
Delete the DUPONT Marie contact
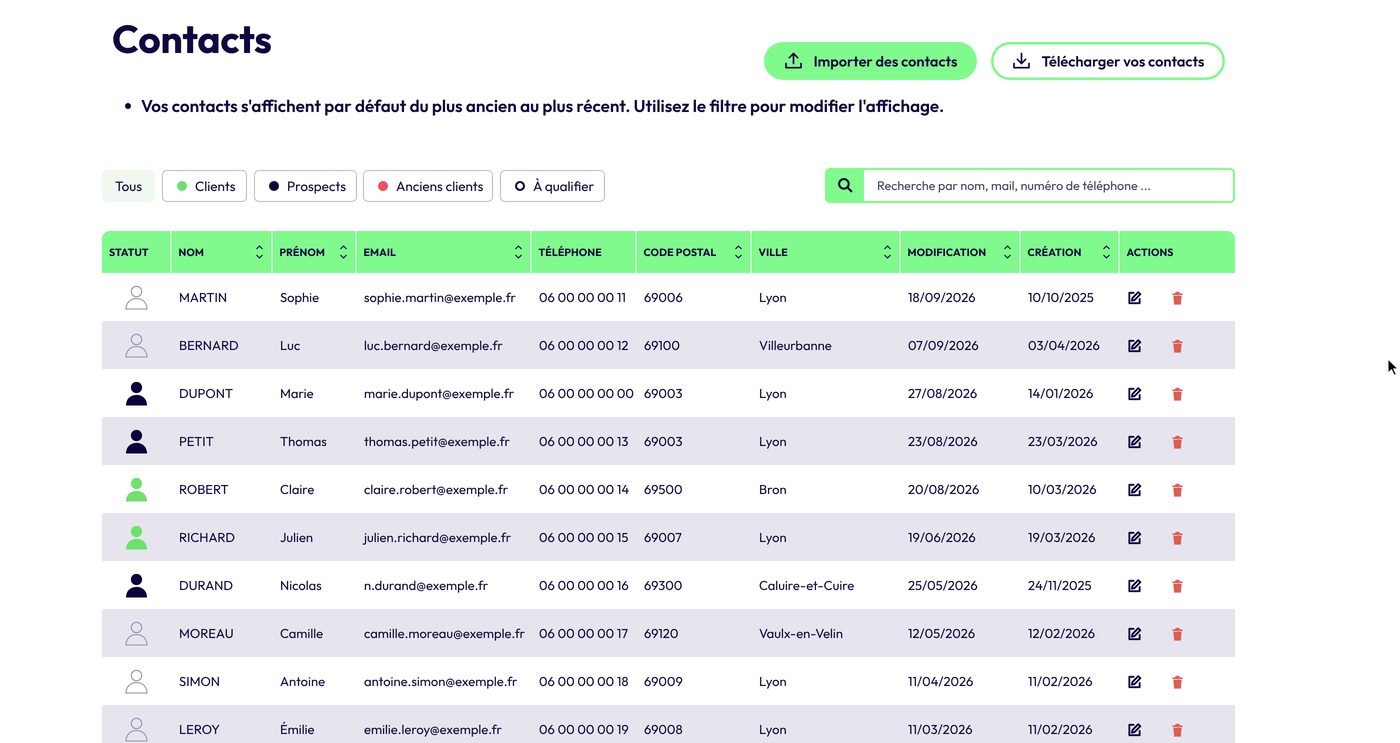coord(1177,394)
